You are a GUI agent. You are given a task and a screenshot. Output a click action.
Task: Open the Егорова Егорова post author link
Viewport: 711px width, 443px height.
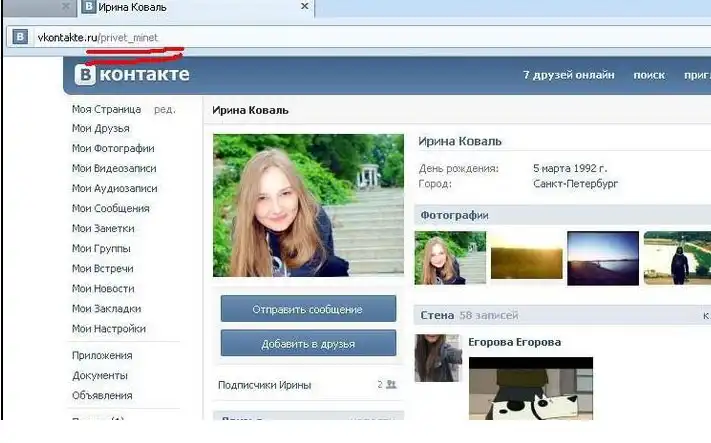tap(514, 342)
